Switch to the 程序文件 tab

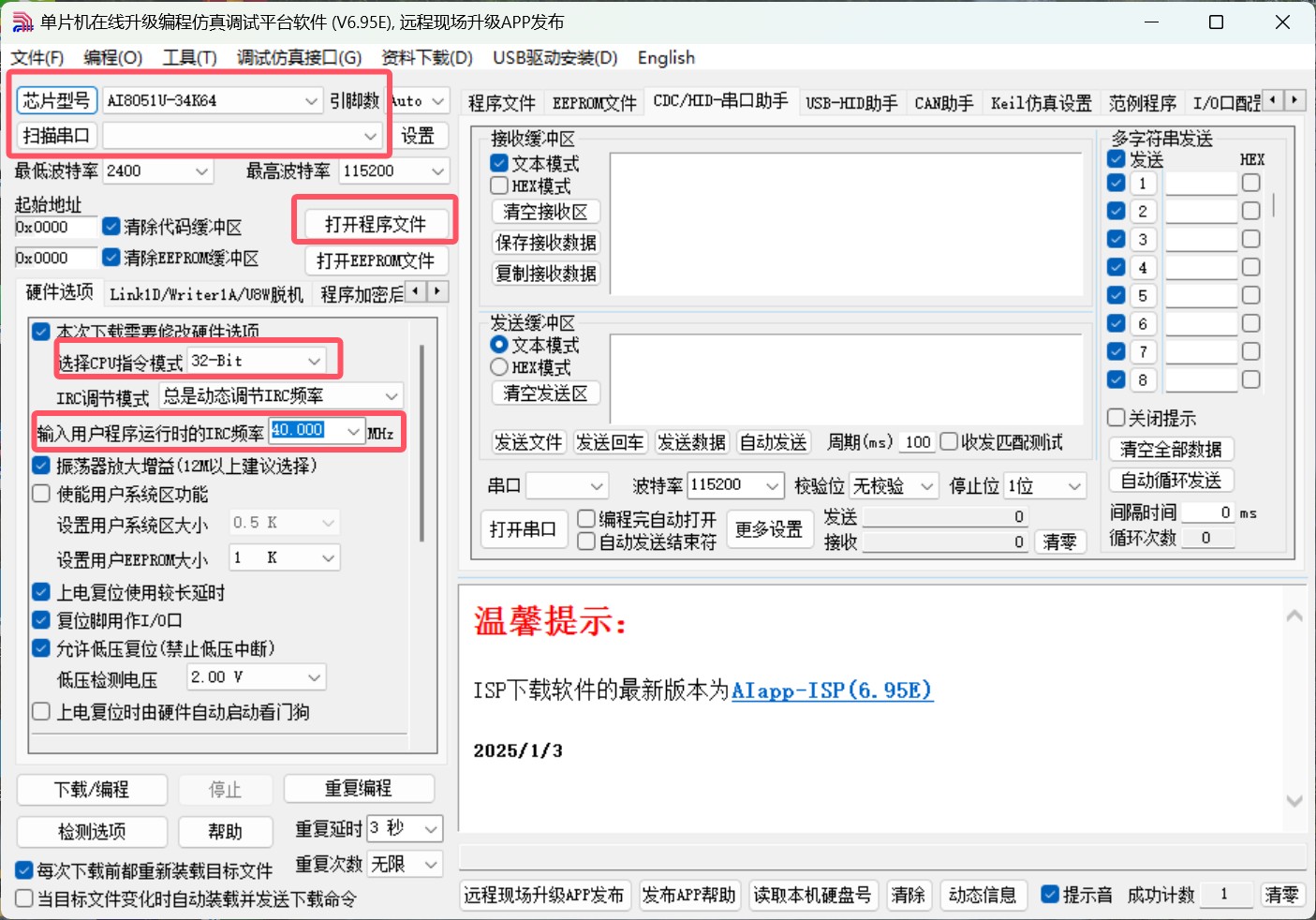502,102
